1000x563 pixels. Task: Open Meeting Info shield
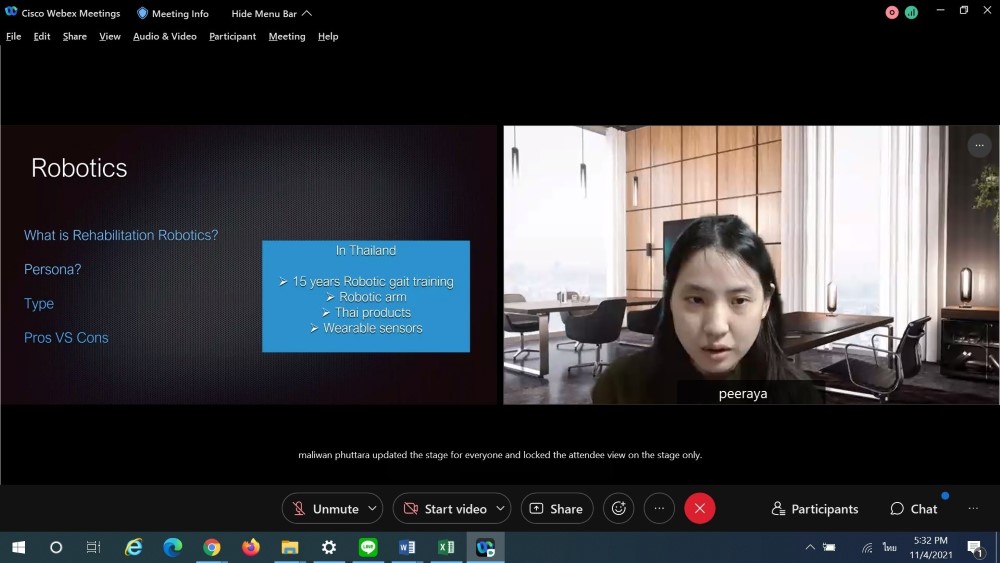coord(173,13)
